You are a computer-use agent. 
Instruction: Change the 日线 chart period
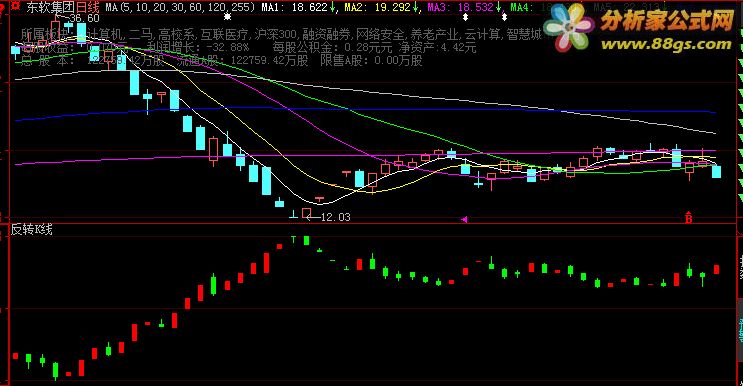[88, 7]
